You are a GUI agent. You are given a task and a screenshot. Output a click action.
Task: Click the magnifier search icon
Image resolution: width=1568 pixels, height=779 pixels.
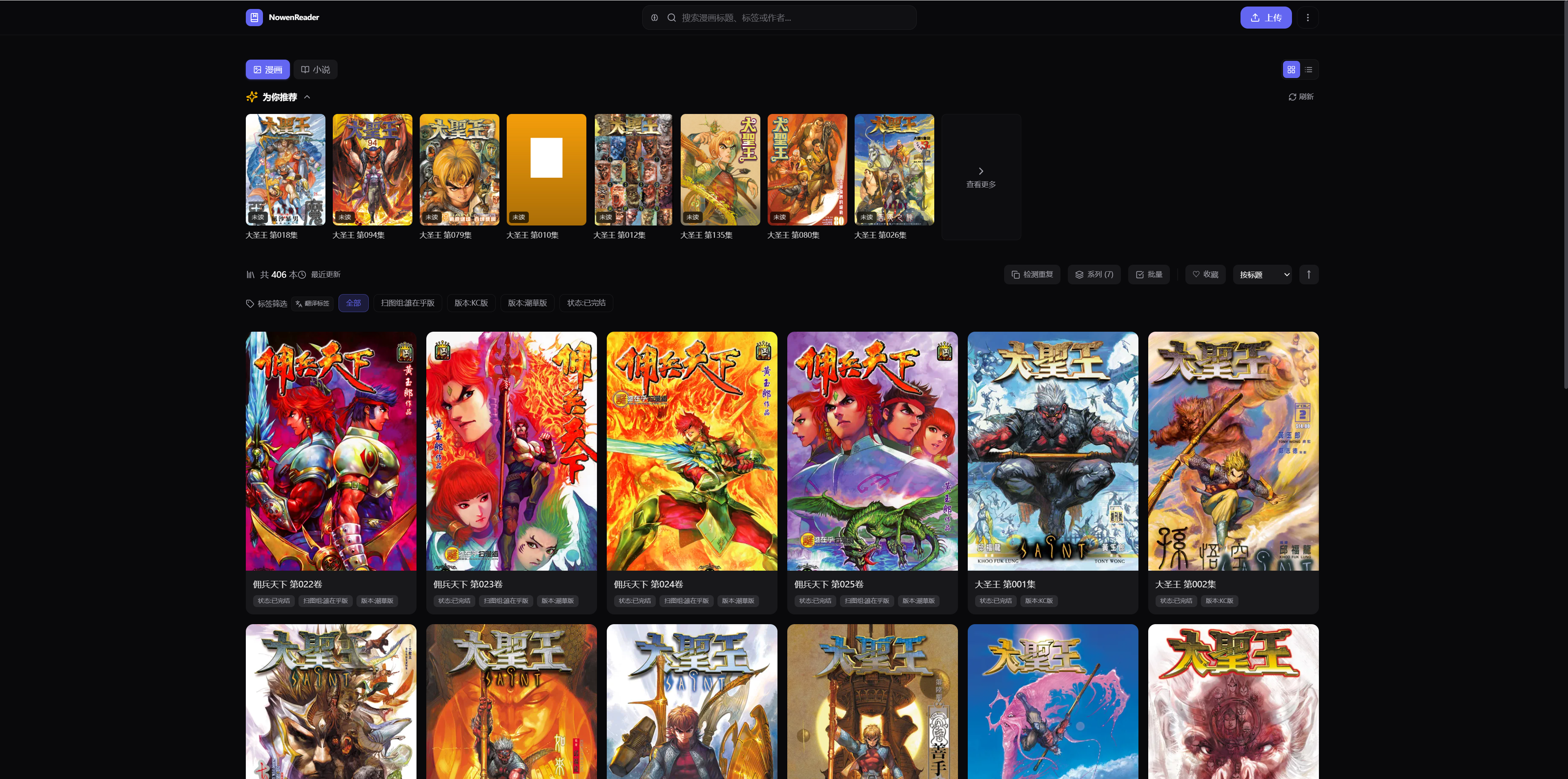[x=671, y=18]
